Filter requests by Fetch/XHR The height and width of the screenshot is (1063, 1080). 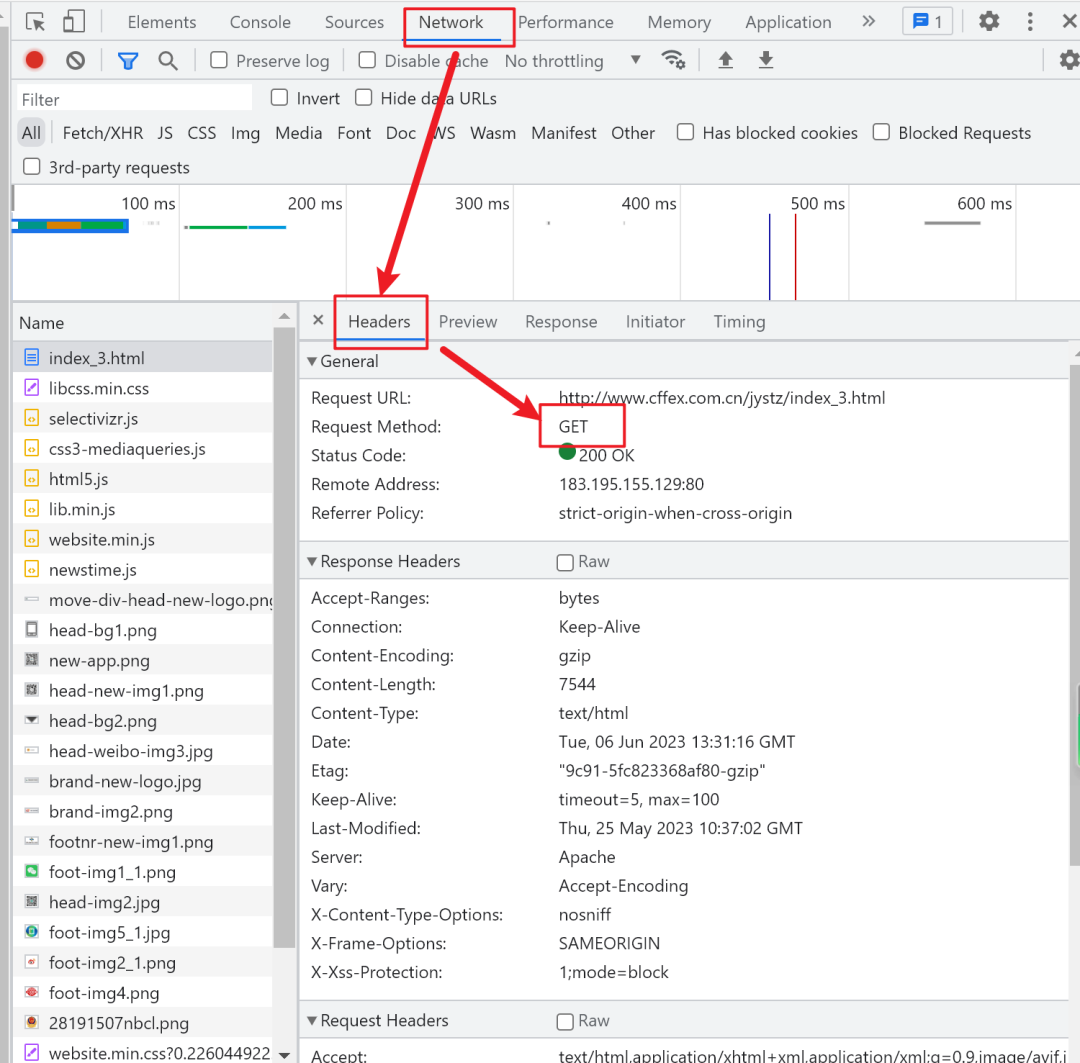coord(103,133)
